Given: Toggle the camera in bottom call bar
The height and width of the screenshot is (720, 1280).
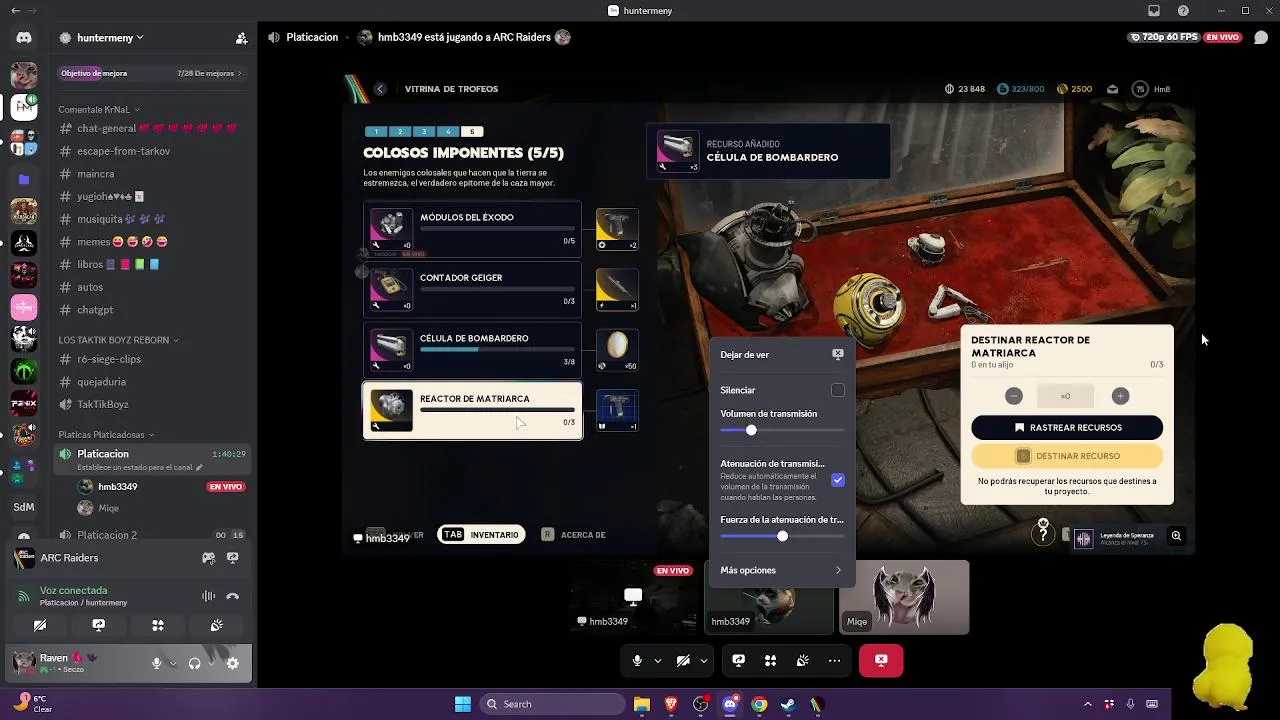Looking at the screenshot, I should (x=683, y=660).
